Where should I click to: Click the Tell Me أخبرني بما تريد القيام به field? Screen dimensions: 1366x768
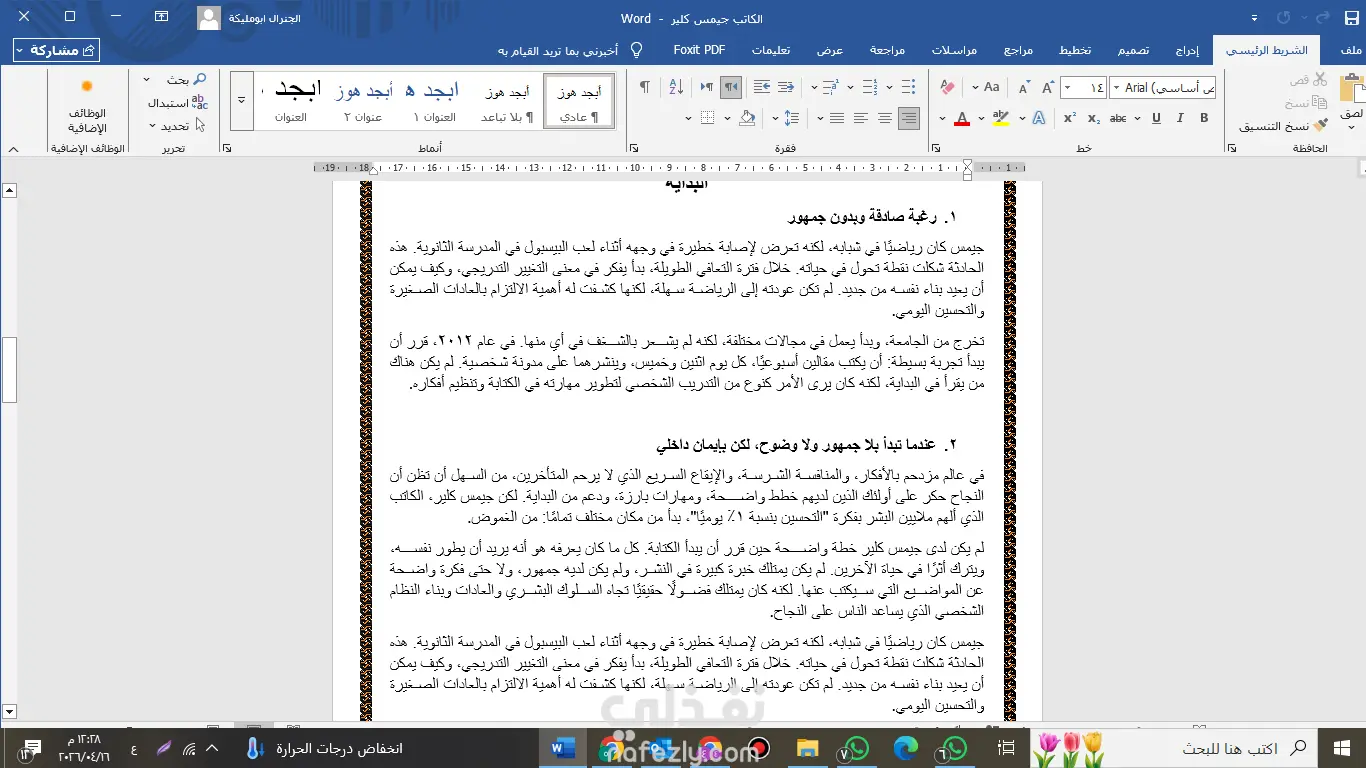pos(558,50)
